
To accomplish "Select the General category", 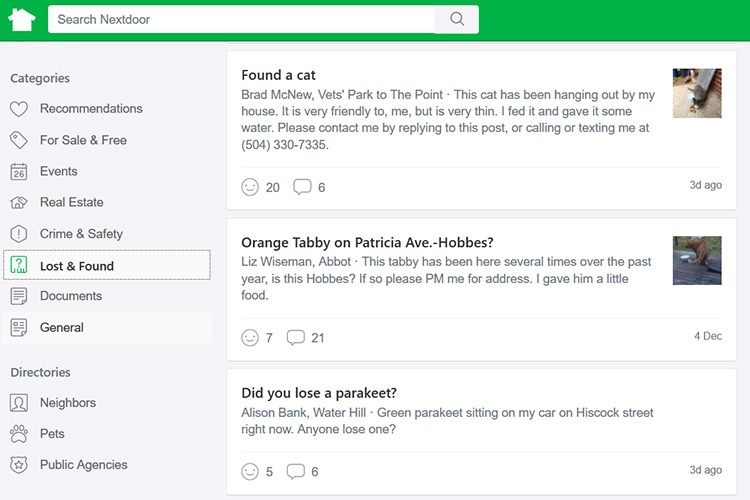I will pos(61,327).
